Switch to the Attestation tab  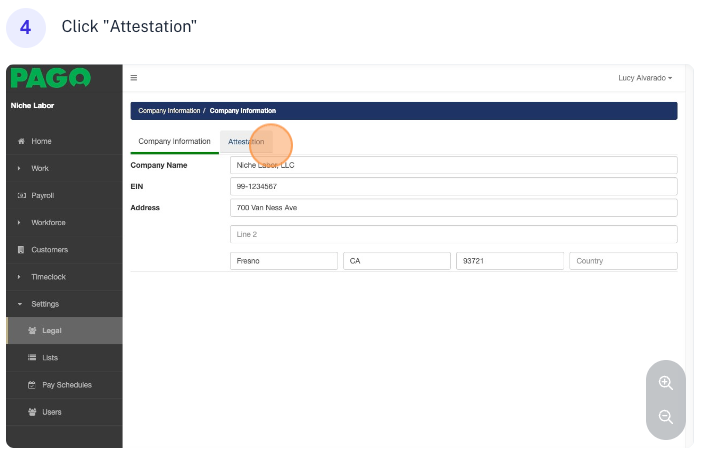tap(246, 142)
